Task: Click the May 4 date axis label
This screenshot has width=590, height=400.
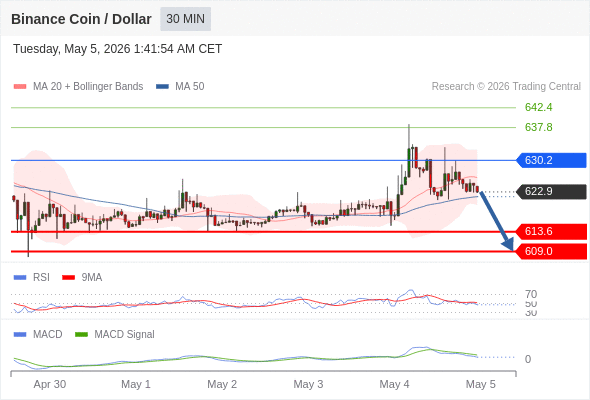Action: [394, 385]
